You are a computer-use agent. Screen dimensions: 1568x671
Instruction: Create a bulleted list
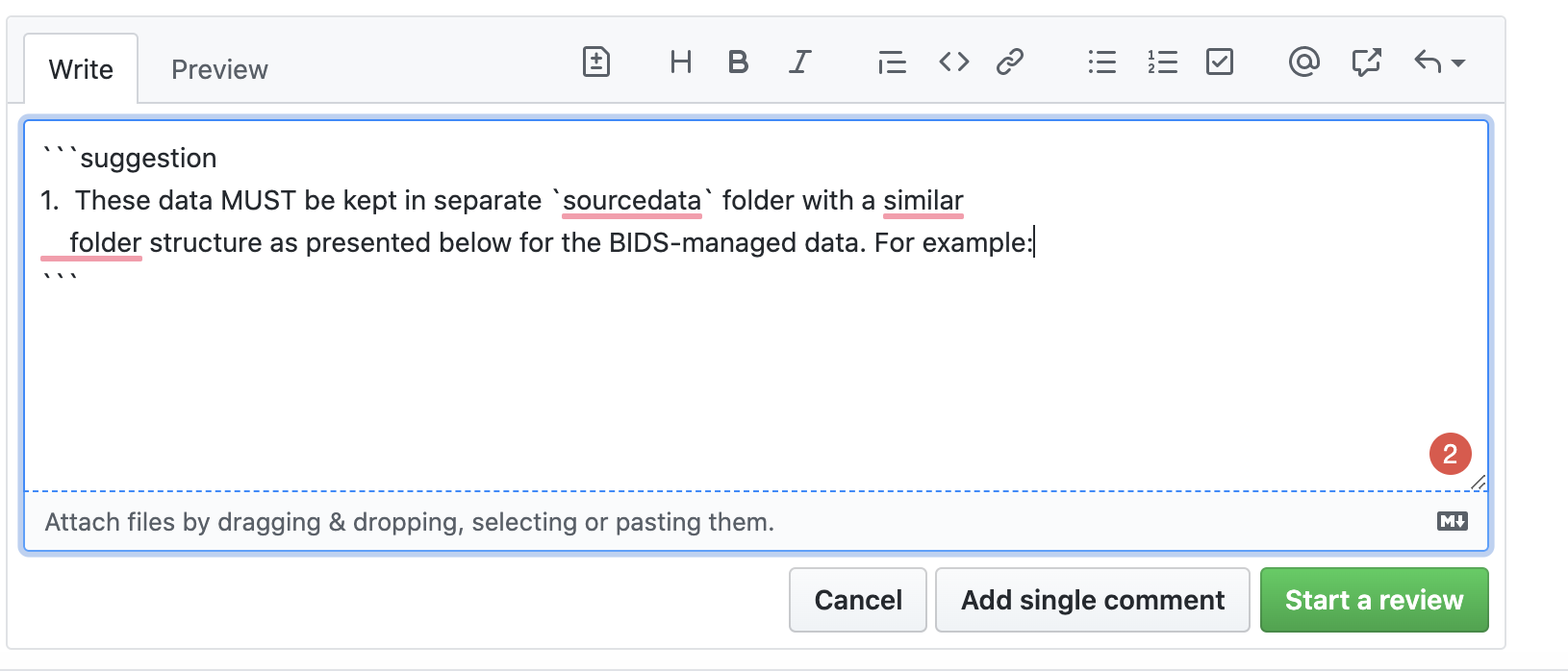[x=1101, y=62]
